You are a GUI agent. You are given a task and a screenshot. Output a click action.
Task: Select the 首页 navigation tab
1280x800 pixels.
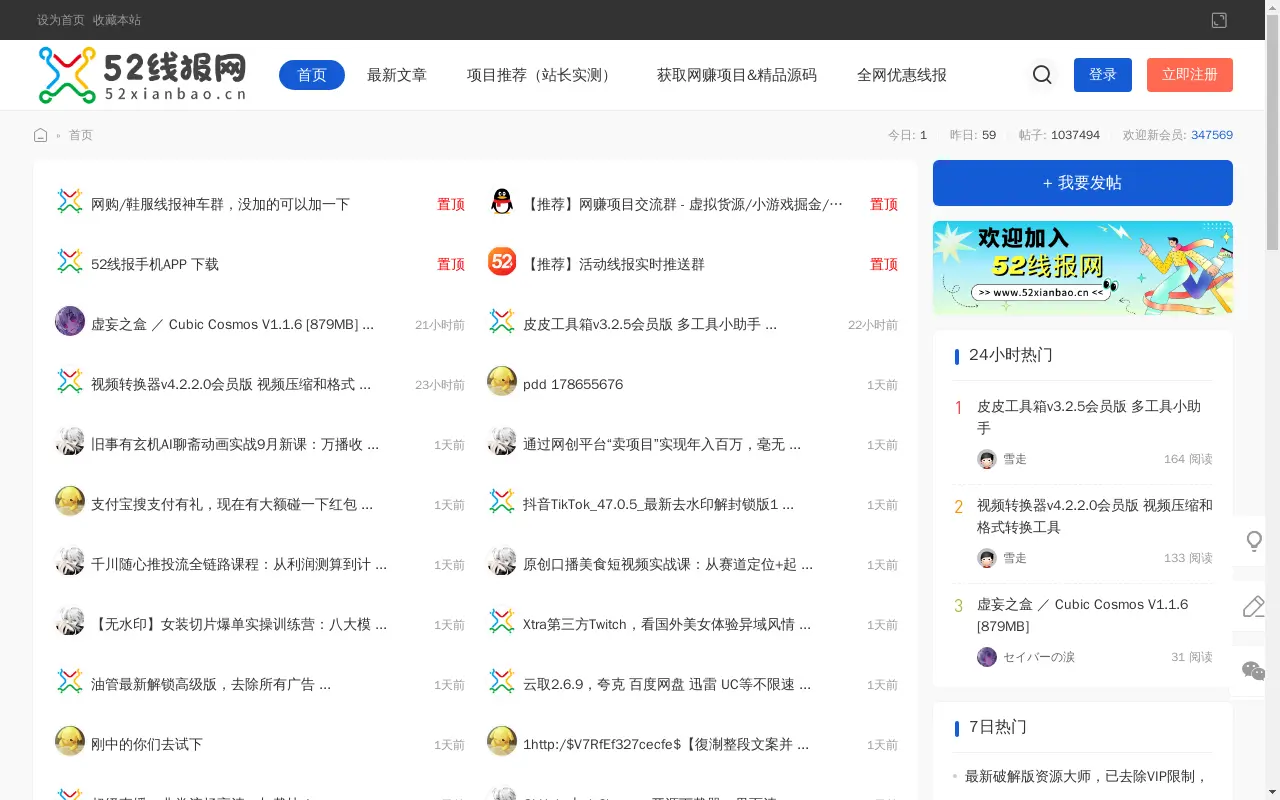coord(312,75)
